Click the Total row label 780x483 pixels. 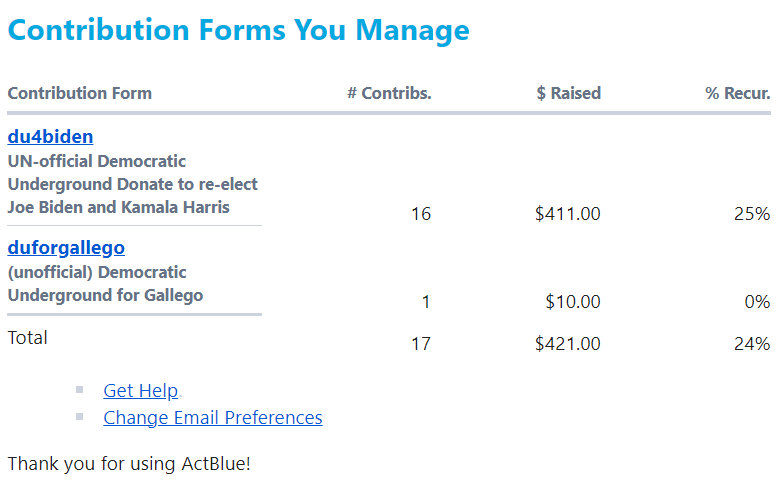(x=28, y=338)
